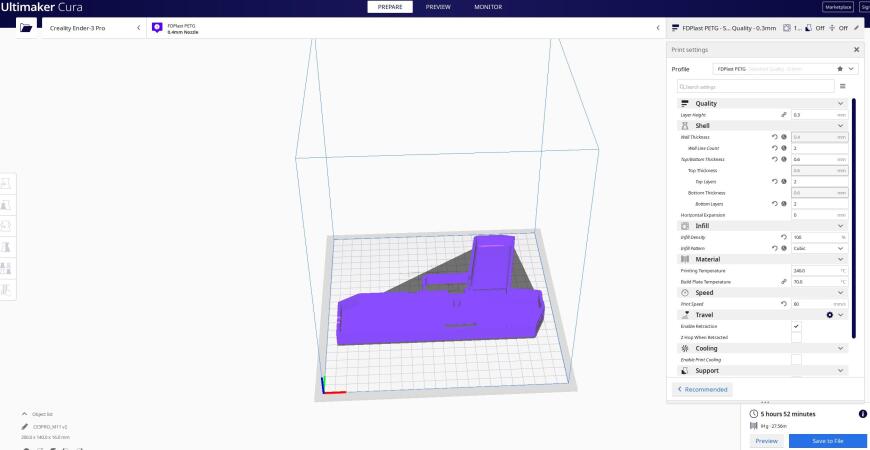Collapse the Cooling settings section
The height and width of the screenshot is (450, 870).
[763, 348]
